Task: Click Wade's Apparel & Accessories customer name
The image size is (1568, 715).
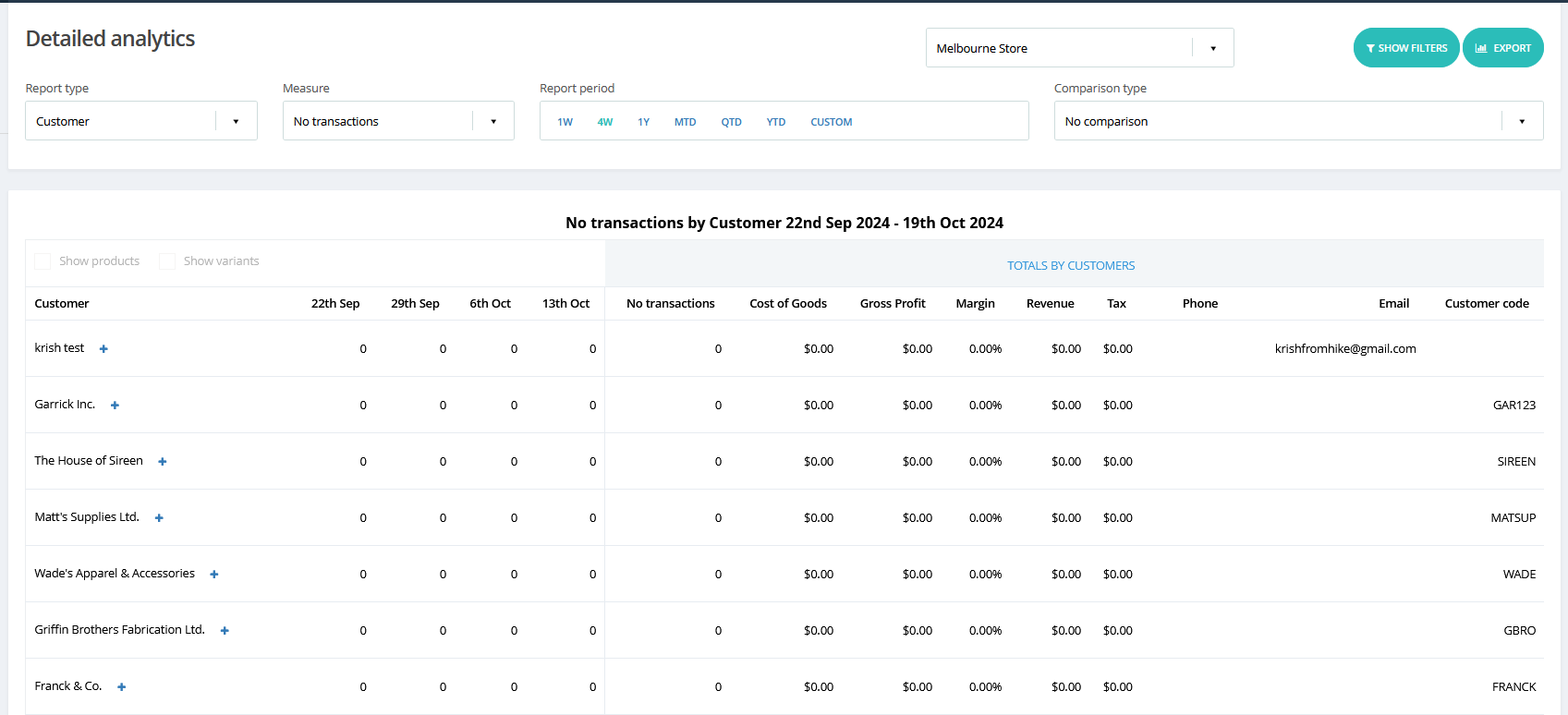Action: point(115,574)
